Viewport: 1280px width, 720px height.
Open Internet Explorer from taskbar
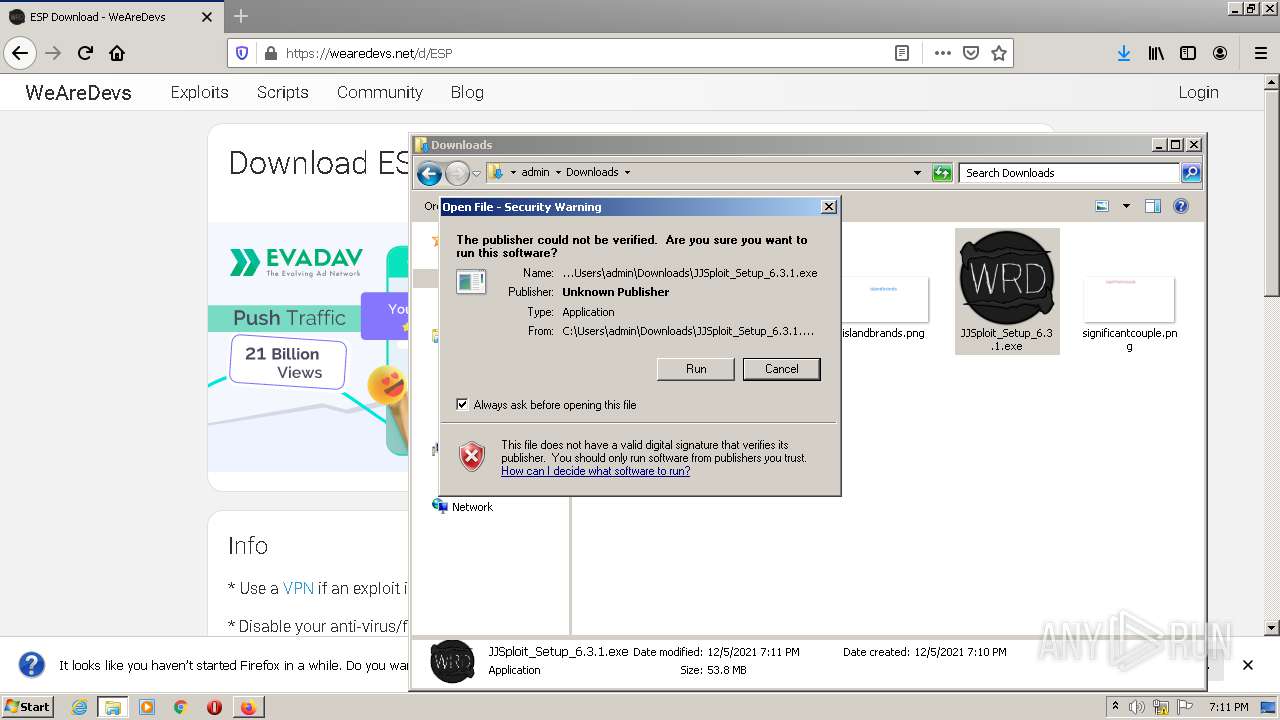click(79, 707)
